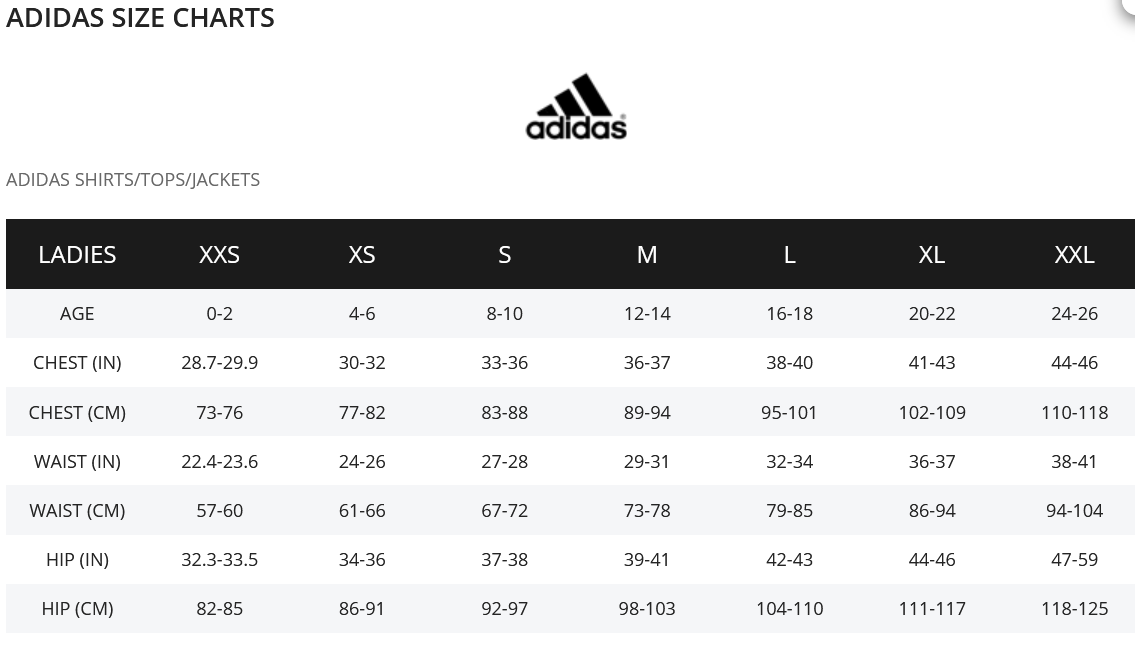The image size is (1135, 663).
Task: Click the M size column header
Action: [x=647, y=255]
